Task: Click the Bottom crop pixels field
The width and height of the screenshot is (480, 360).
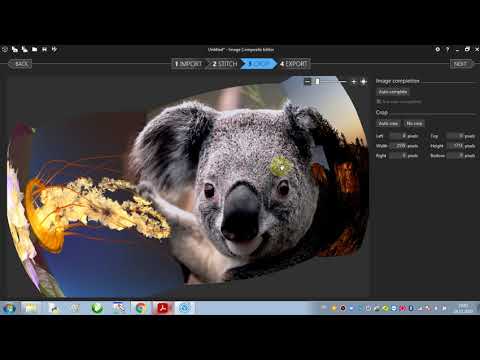Action: tap(455, 155)
